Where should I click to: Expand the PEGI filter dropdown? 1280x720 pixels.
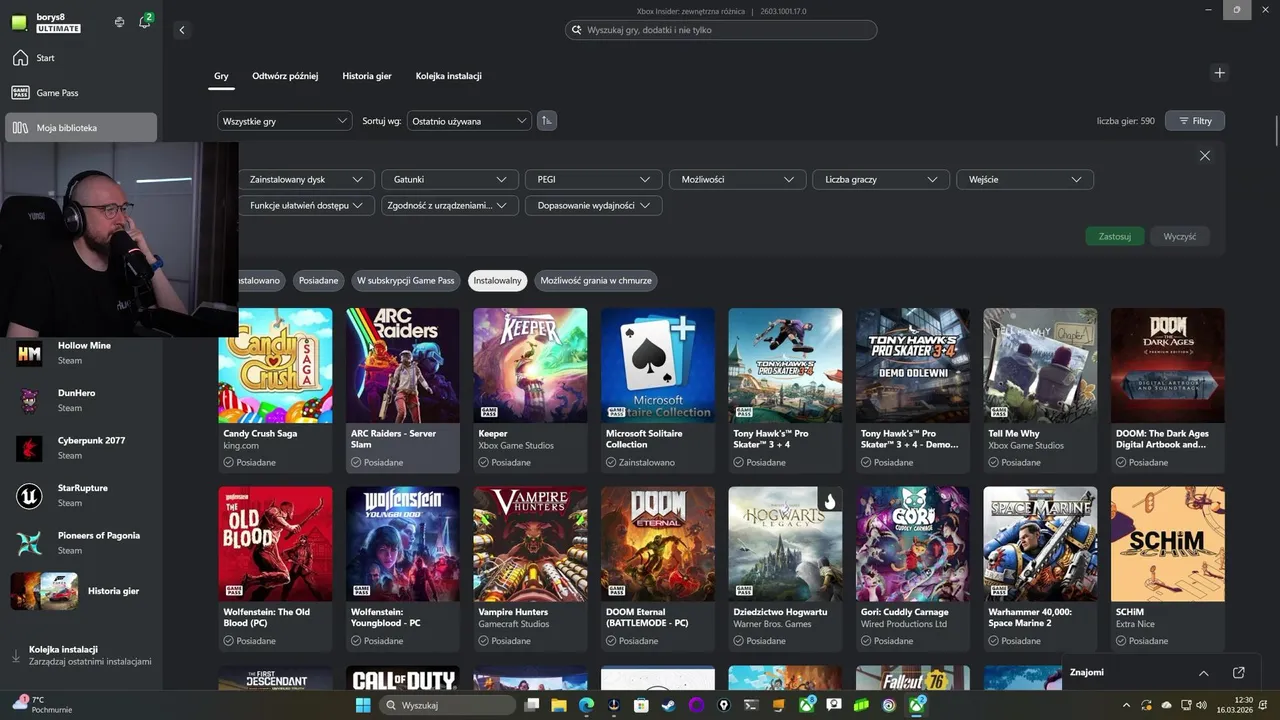coord(594,180)
